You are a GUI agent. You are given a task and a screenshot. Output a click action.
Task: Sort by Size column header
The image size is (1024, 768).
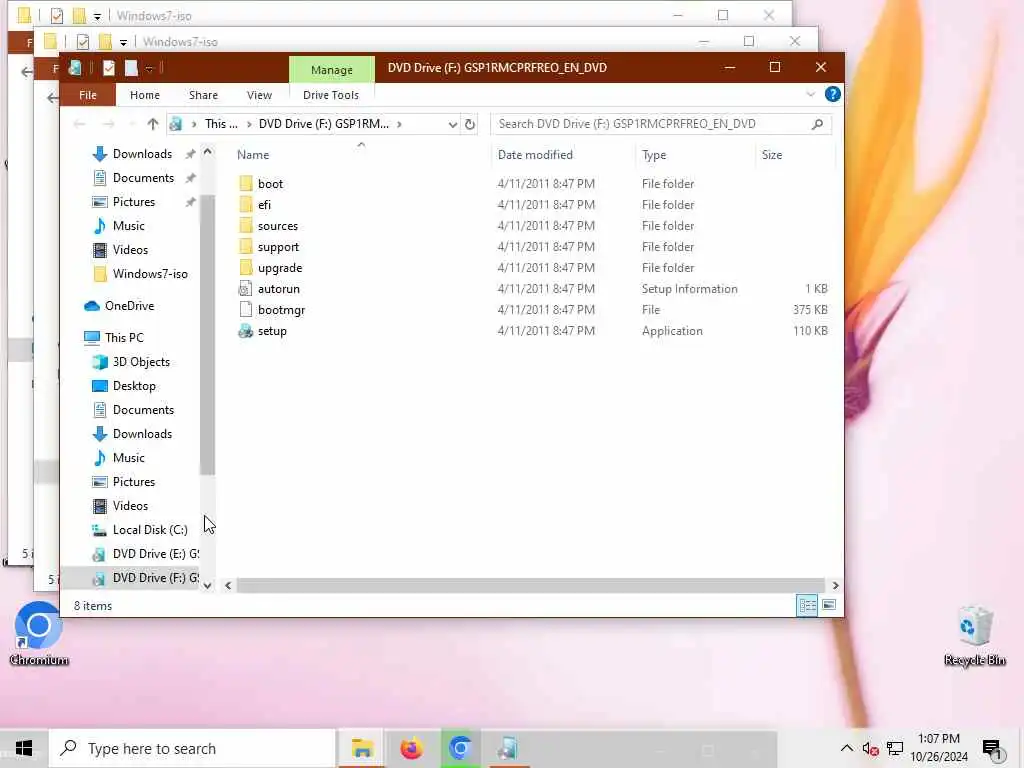(x=771, y=155)
